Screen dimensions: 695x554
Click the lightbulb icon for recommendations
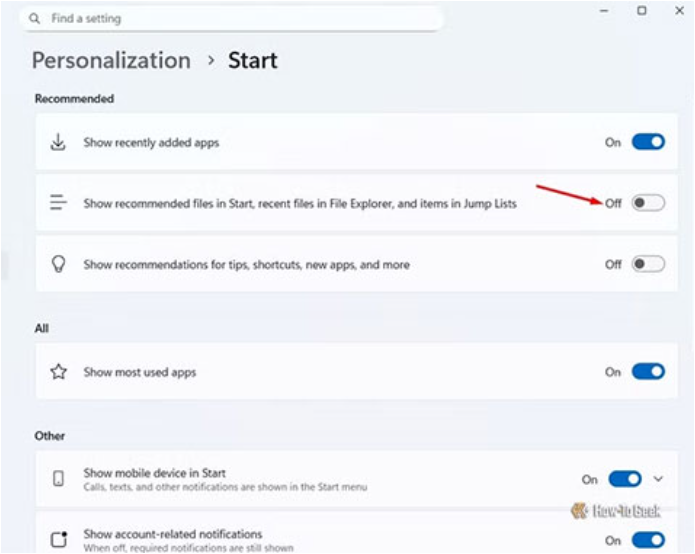[x=59, y=265]
